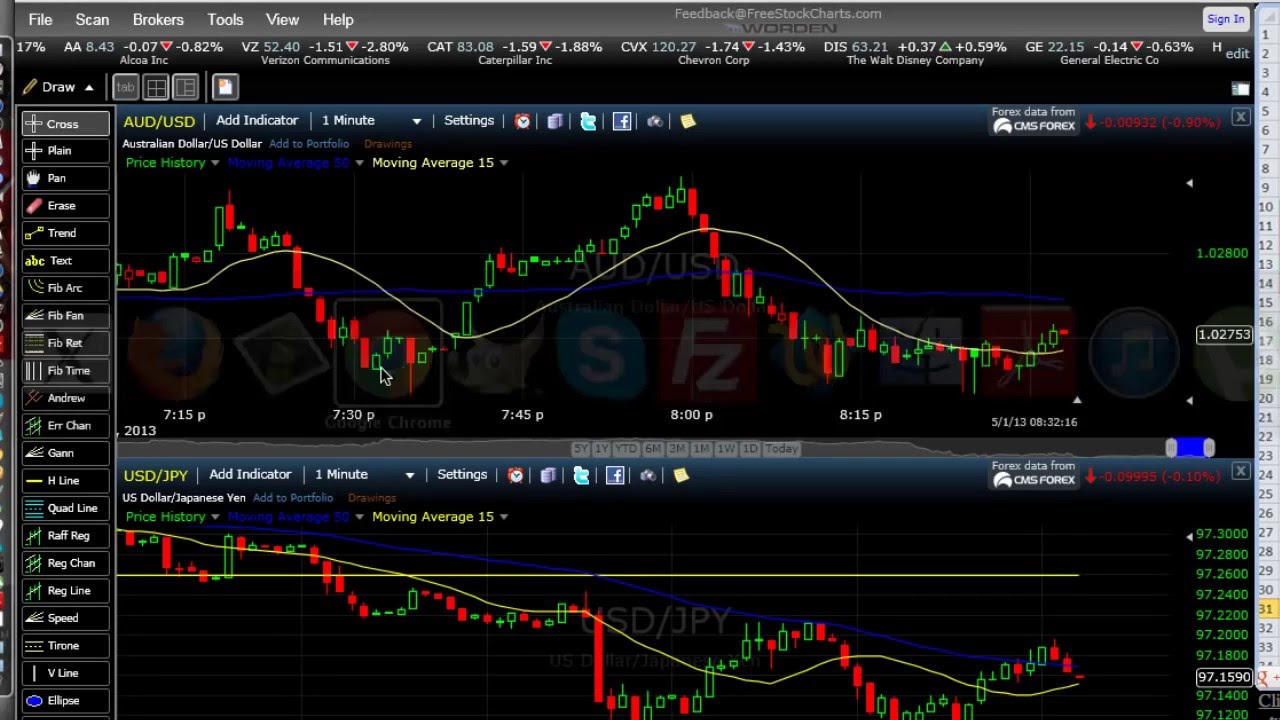The height and width of the screenshot is (720, 1280).
Task: Share AUD/USD chart on Facebook
Action: (x=622, y=121)
